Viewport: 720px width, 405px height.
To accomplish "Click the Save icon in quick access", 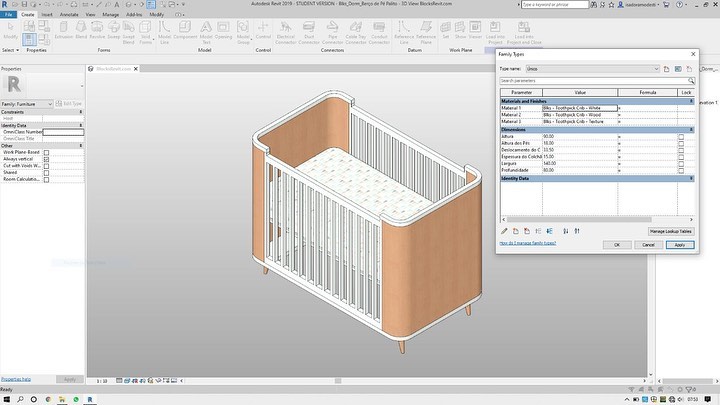I will point(24,4).
